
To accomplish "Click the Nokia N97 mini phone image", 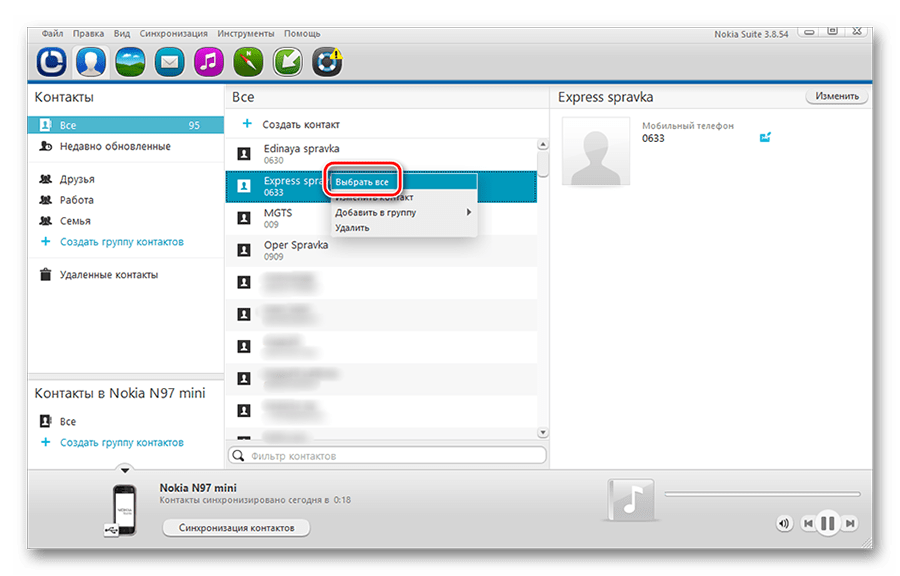I will [x=123, y=509].
